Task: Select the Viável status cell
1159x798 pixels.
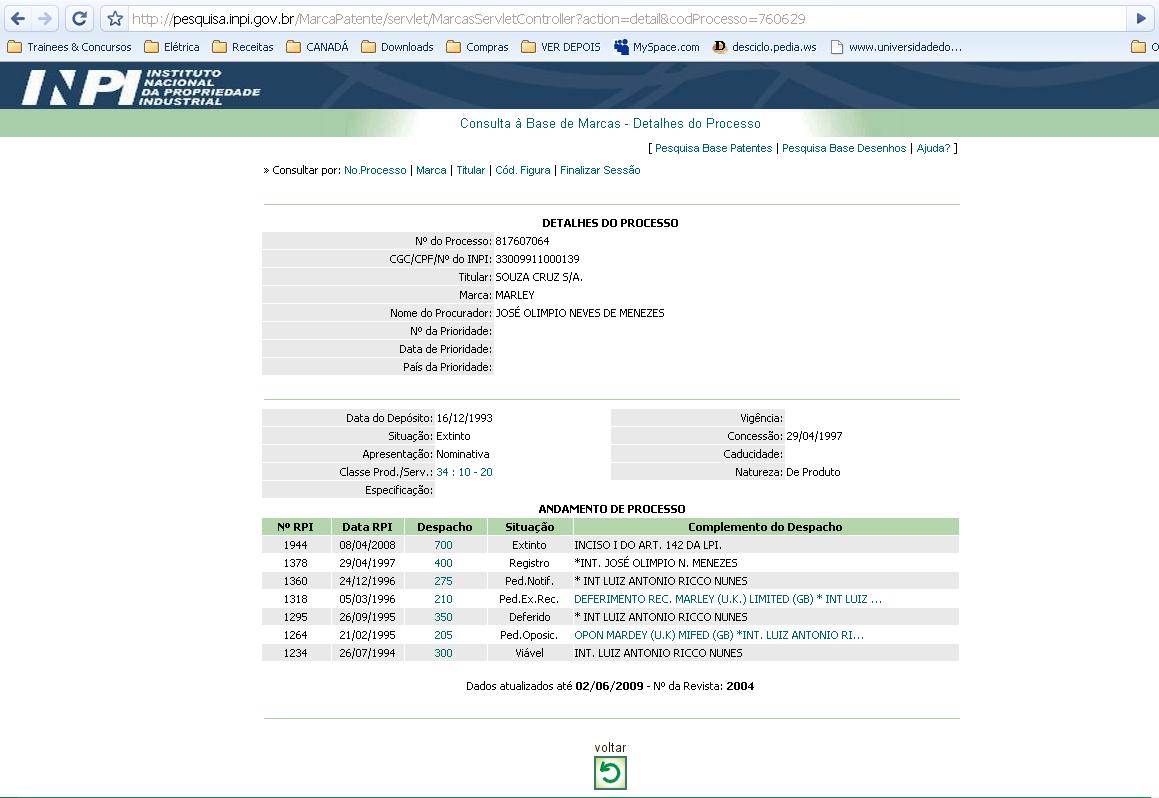Action: [529, 653]
